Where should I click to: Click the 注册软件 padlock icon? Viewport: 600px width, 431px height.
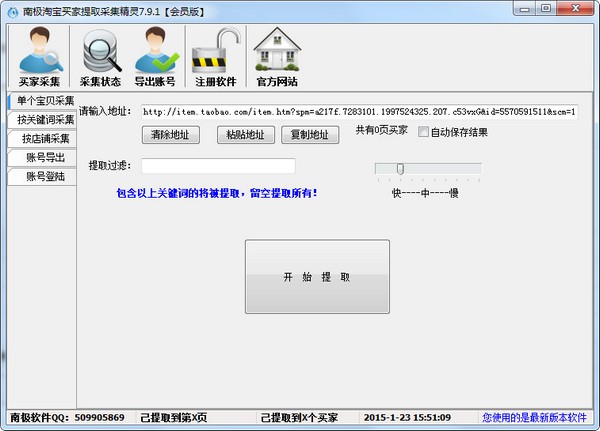pyautogui.click(x=215, y=56)
